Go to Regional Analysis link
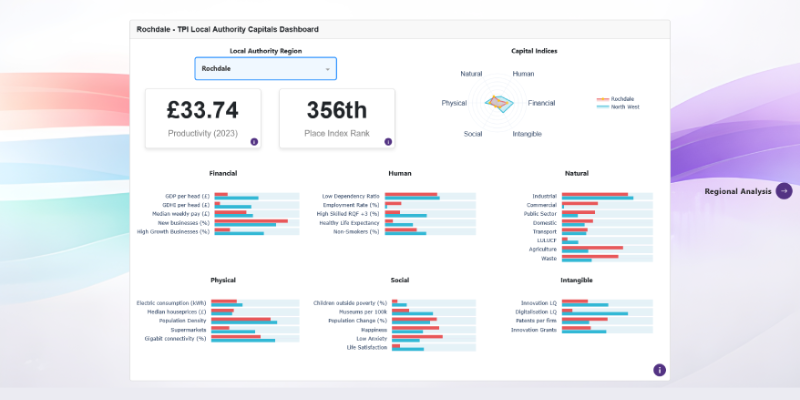 (x=738, y=191)
